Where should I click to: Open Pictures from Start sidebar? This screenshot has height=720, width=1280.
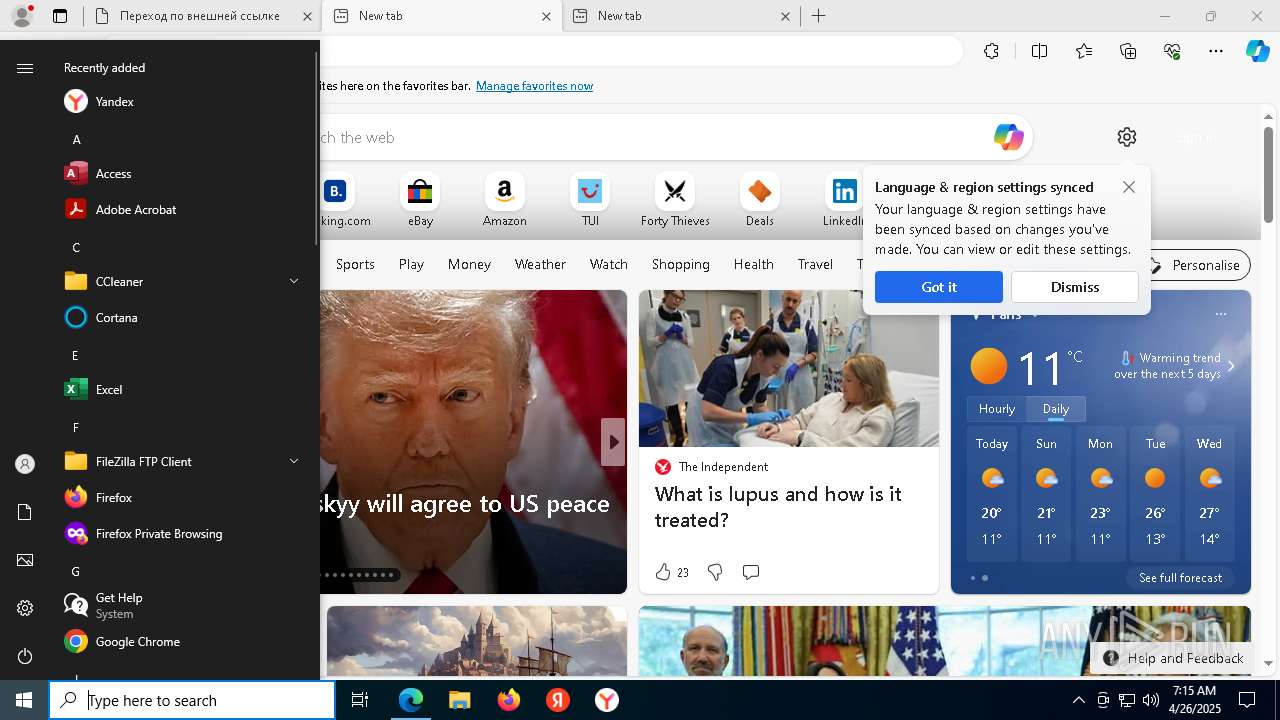25,560
